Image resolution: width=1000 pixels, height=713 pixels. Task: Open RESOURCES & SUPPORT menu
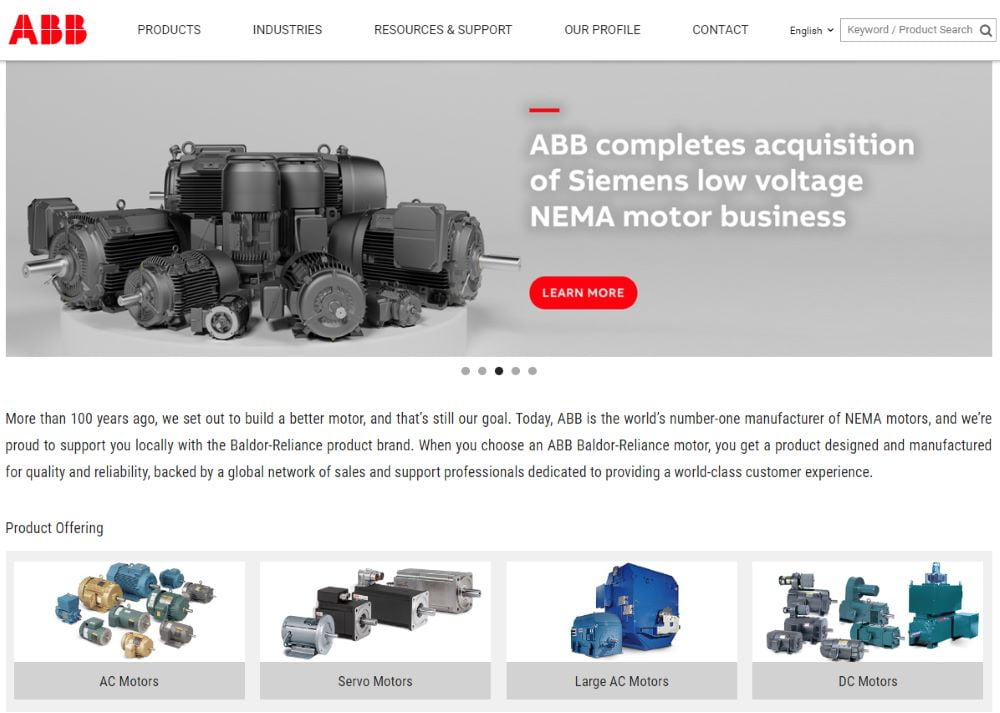tap(443, 29)
